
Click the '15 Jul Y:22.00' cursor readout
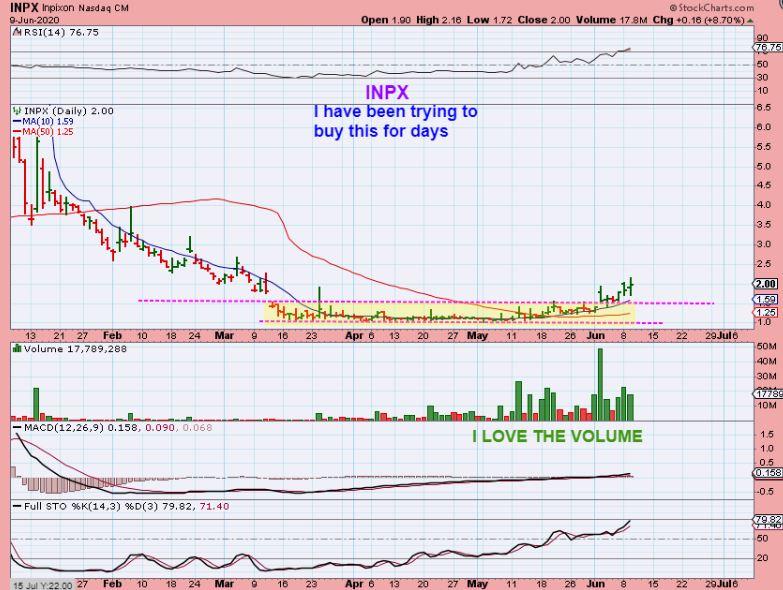coord(43,585)
